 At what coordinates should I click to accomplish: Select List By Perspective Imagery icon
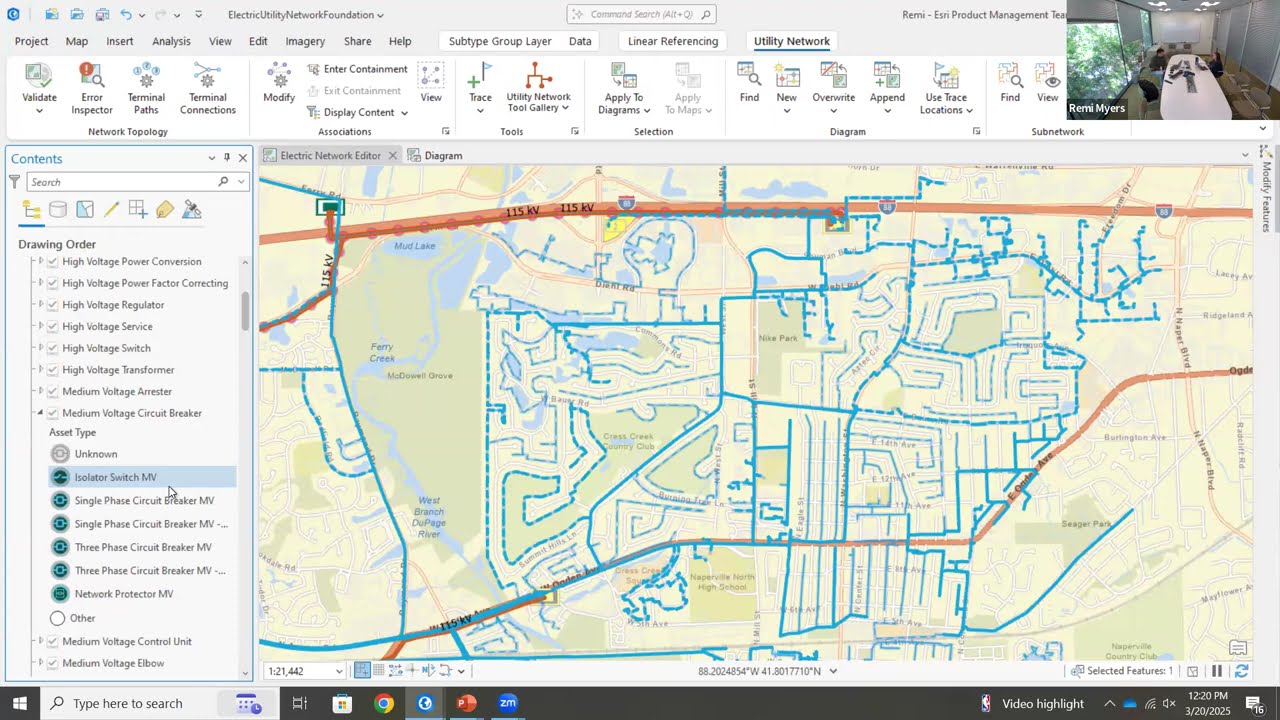pyautogui.click(x=192, y=209)
